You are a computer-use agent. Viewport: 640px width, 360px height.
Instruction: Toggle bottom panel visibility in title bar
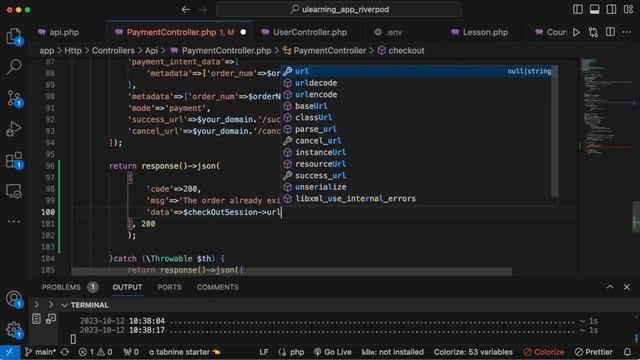(x=595, y=9)
